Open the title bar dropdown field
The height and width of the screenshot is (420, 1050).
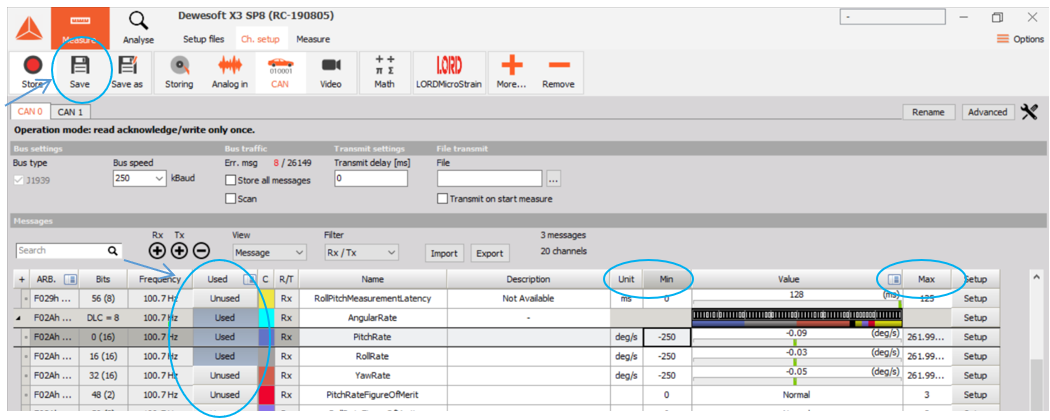[x=893, y=17]
